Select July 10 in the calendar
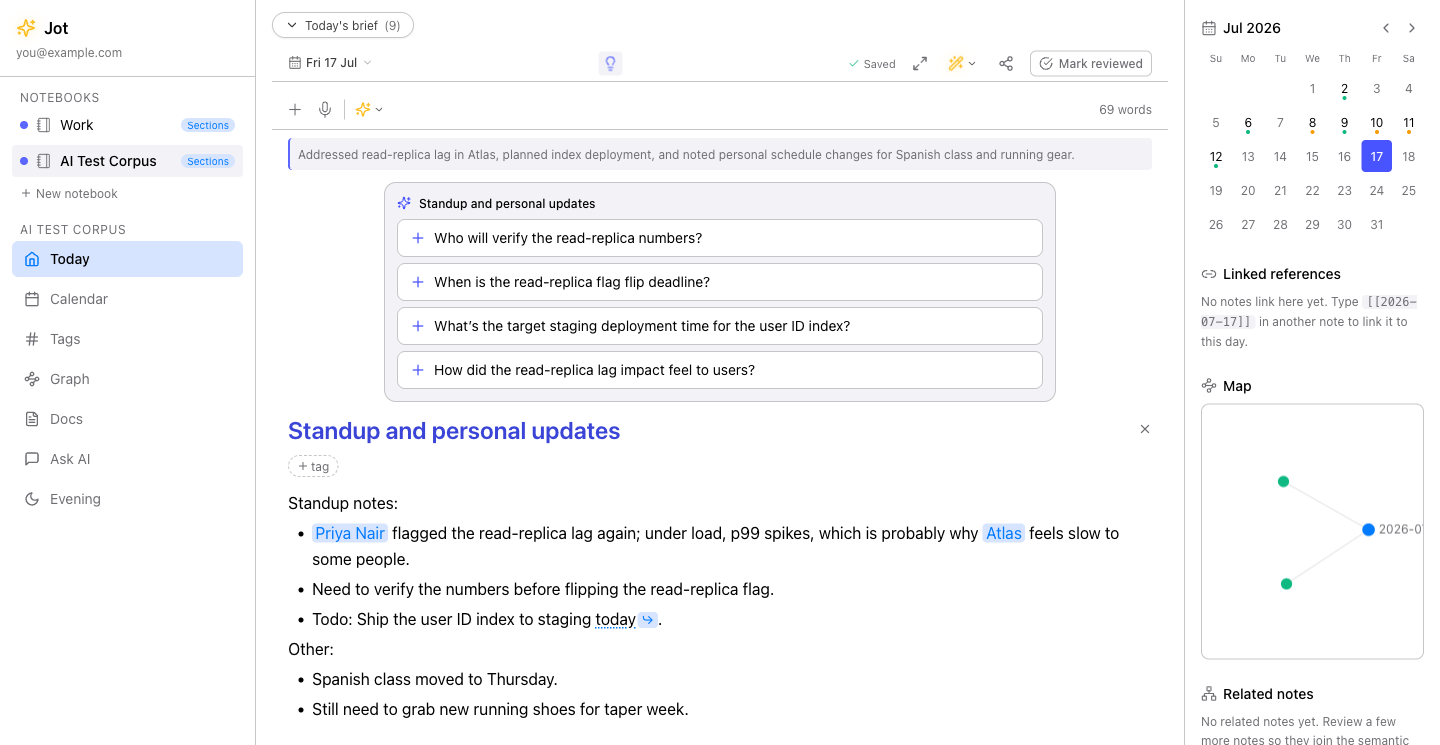The height and width of the screenshot is (745, 1440). click(1377, 123)
